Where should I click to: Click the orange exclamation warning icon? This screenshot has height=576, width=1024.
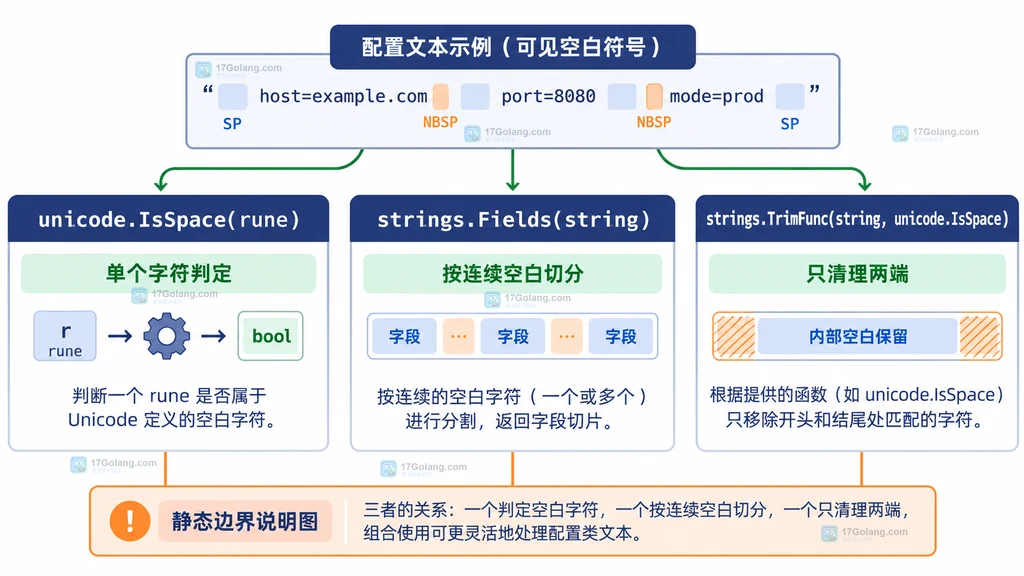click(129, 520)
